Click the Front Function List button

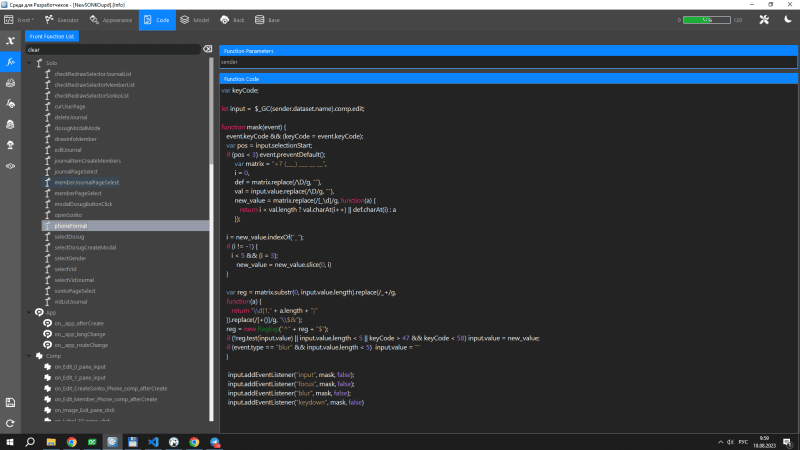pyautogui.click(x=51, y=36)
